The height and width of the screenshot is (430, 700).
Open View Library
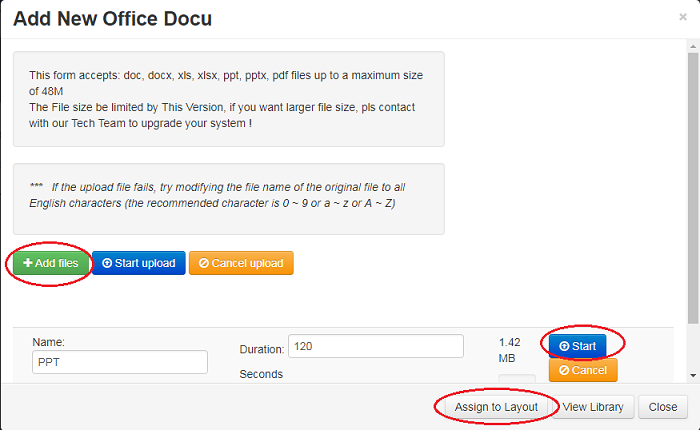click(593, 407)
